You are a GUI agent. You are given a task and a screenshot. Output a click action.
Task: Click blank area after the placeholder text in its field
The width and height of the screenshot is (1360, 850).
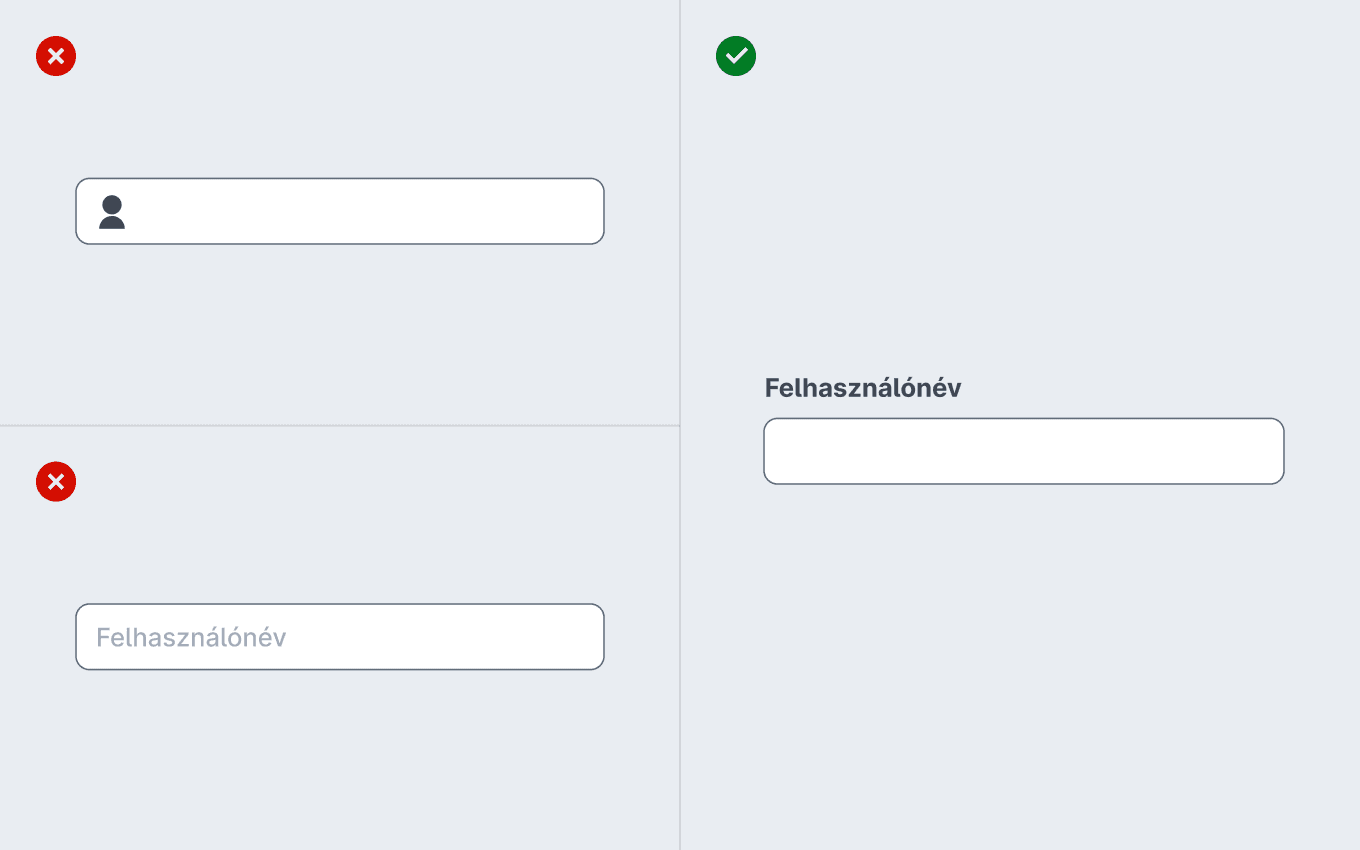pyautogui.click(x=445, y=637)
